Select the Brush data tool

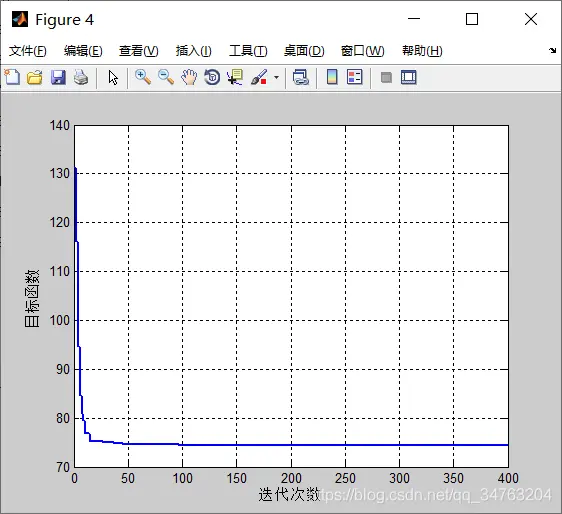coord(259,77)
